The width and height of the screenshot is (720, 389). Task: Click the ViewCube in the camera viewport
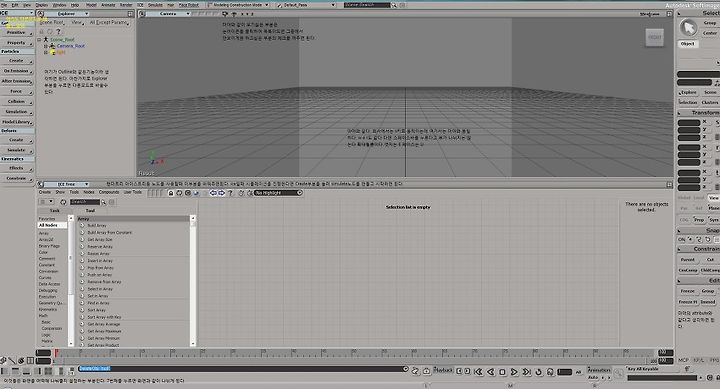pos(654,37)
